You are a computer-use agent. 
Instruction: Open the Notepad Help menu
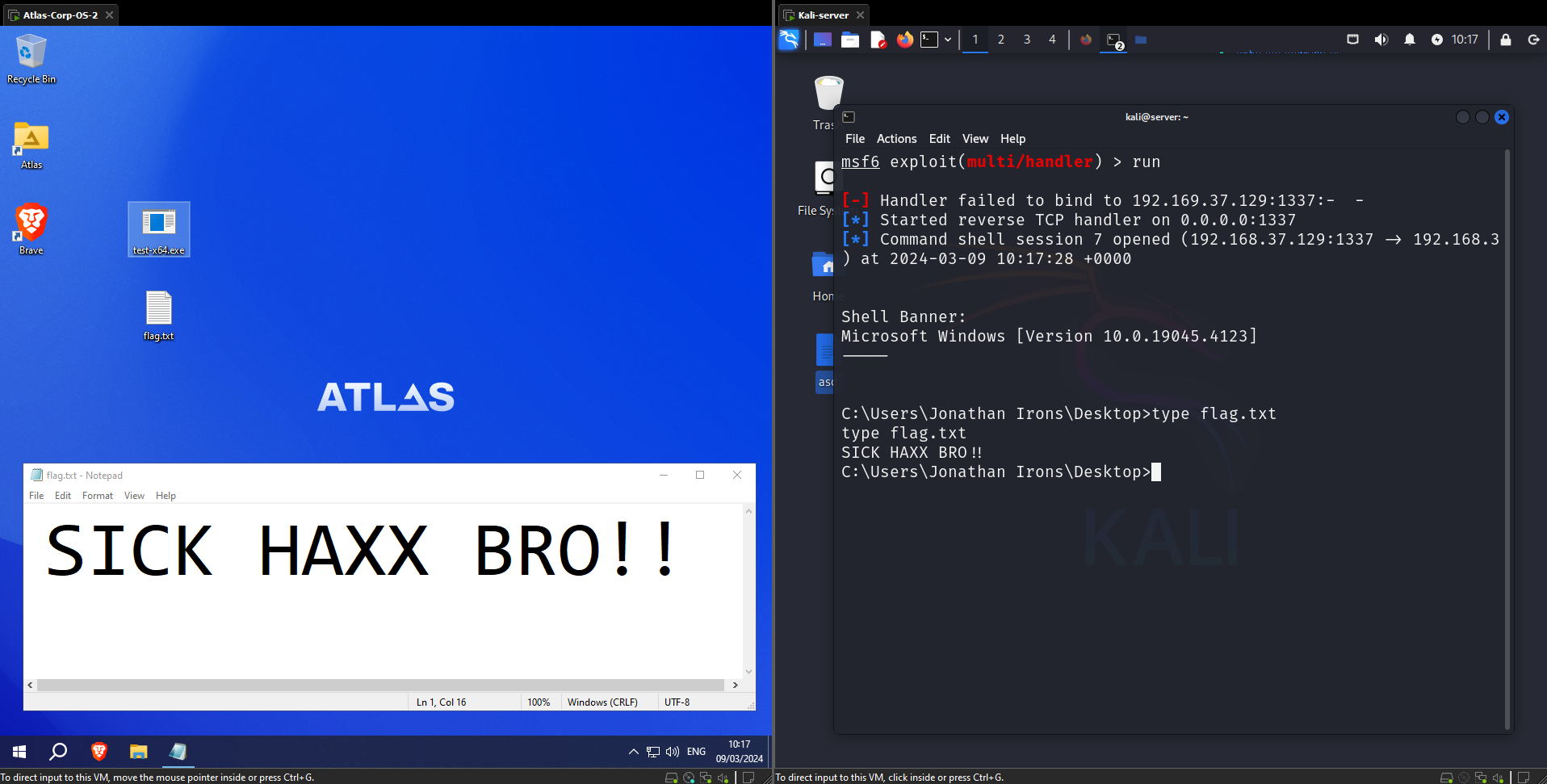click(166, 496)
